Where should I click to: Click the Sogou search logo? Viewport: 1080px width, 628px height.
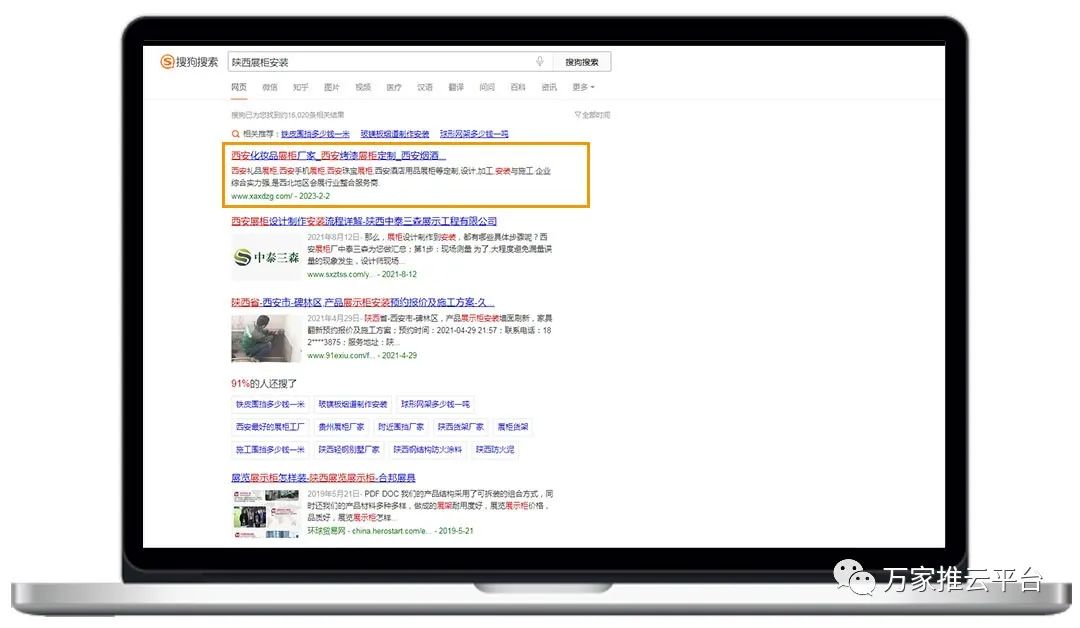(x=189, y=62)
